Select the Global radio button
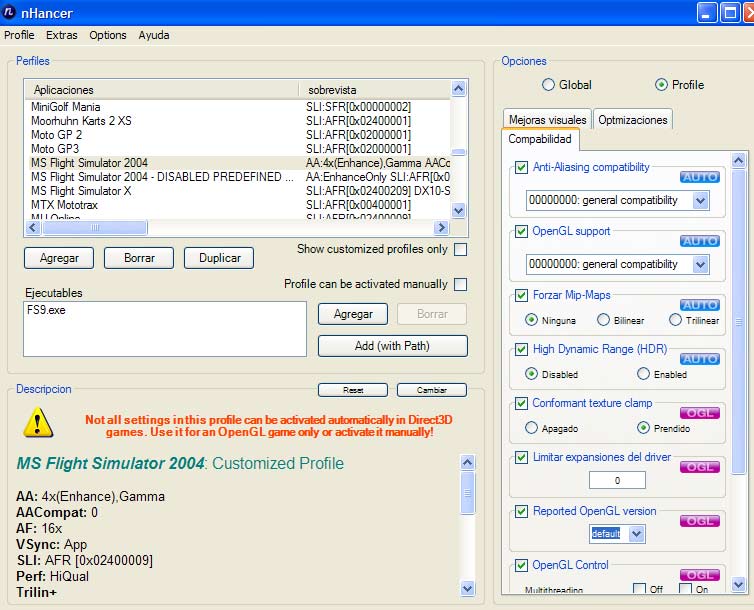The width and height of the screenshot is (754, 610). (x=548, y=85)
